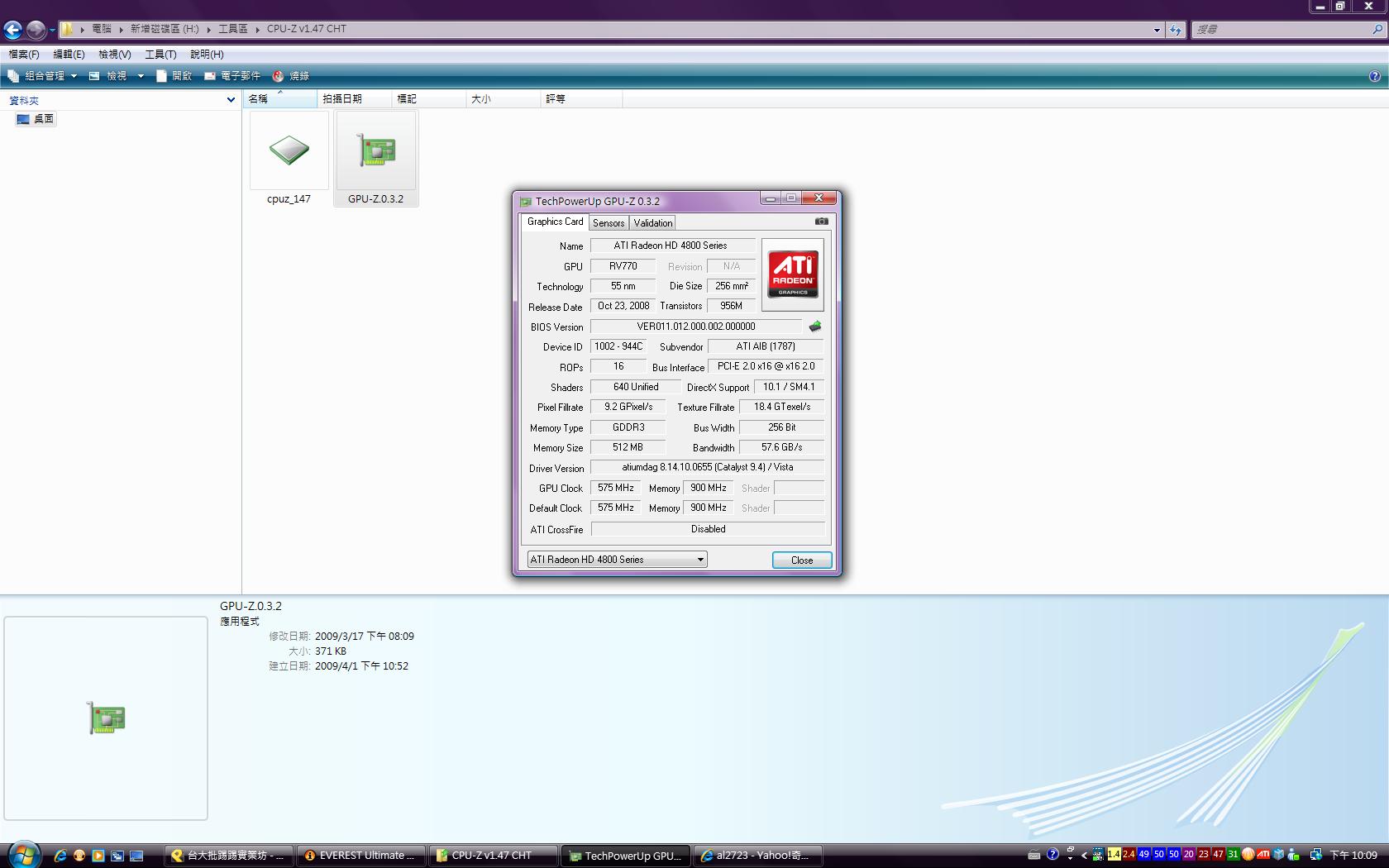Refresh the Explorer address bar

click(1175, 30)
